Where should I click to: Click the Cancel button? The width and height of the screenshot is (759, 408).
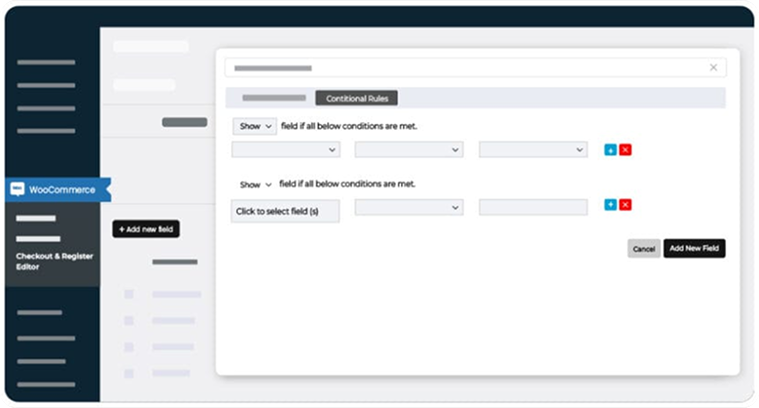tap(643, 248)
